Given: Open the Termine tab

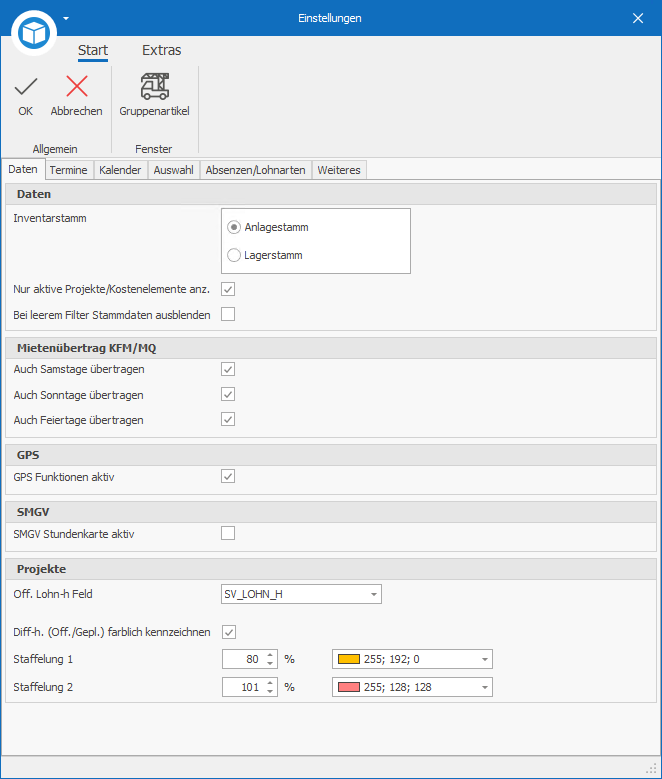Looking at the screenshot, I should coord(69,170).
